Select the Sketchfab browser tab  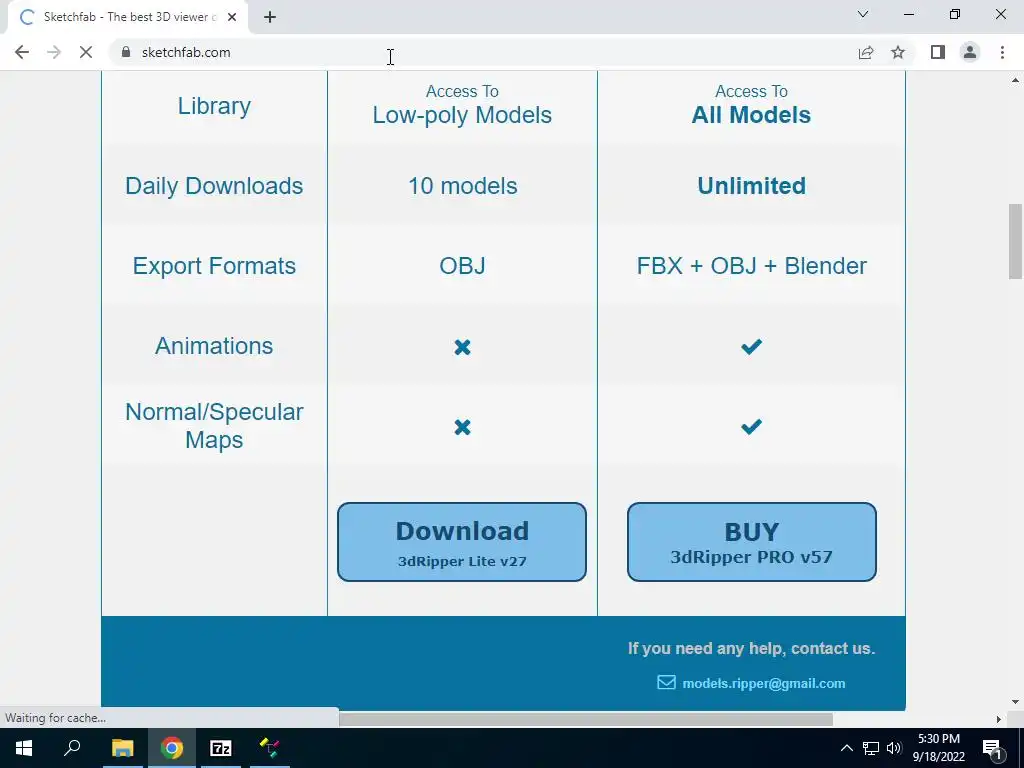129,17
